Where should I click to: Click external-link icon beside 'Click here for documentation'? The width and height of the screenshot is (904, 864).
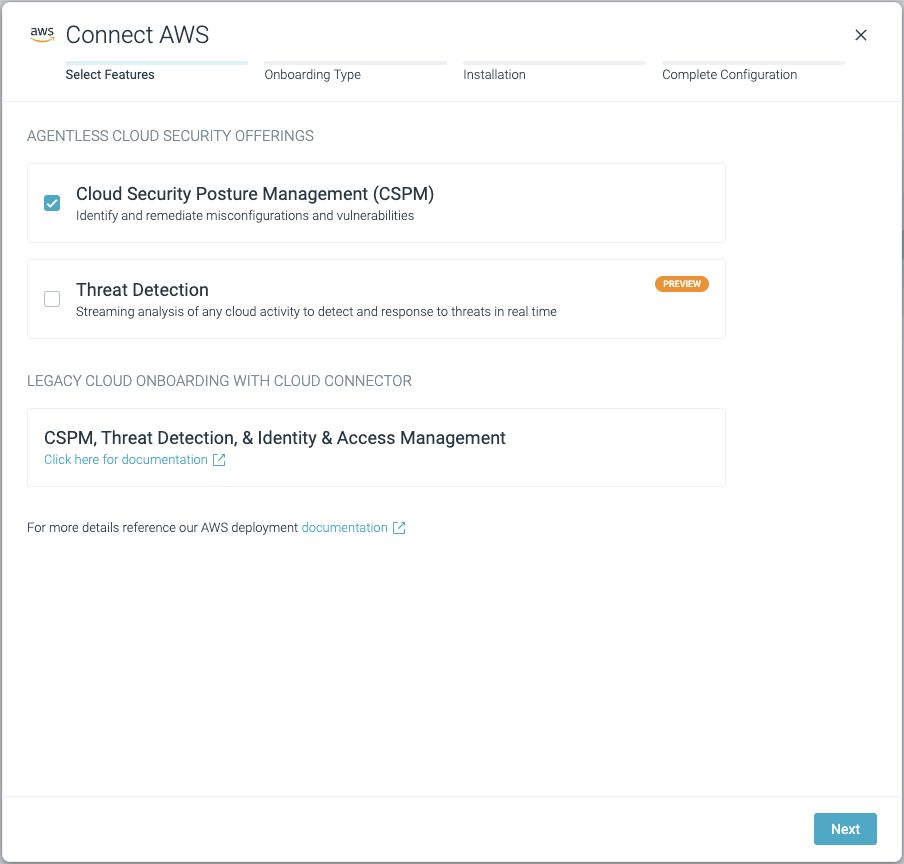click(x=219, y=459)
